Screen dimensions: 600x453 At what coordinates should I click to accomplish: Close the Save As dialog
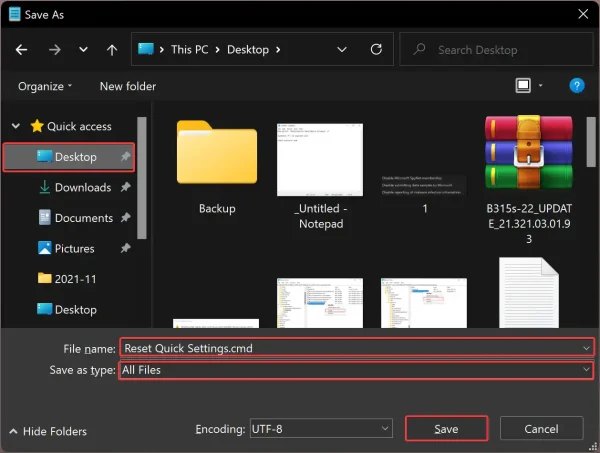coord(583,14)
